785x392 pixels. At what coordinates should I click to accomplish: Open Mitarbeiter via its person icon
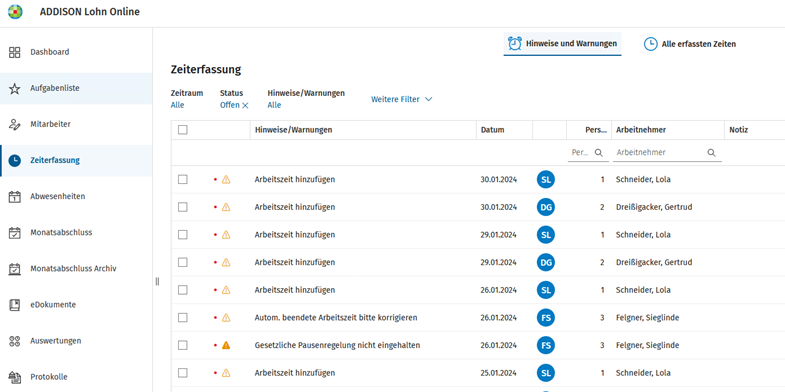click(x=15, y=125)
